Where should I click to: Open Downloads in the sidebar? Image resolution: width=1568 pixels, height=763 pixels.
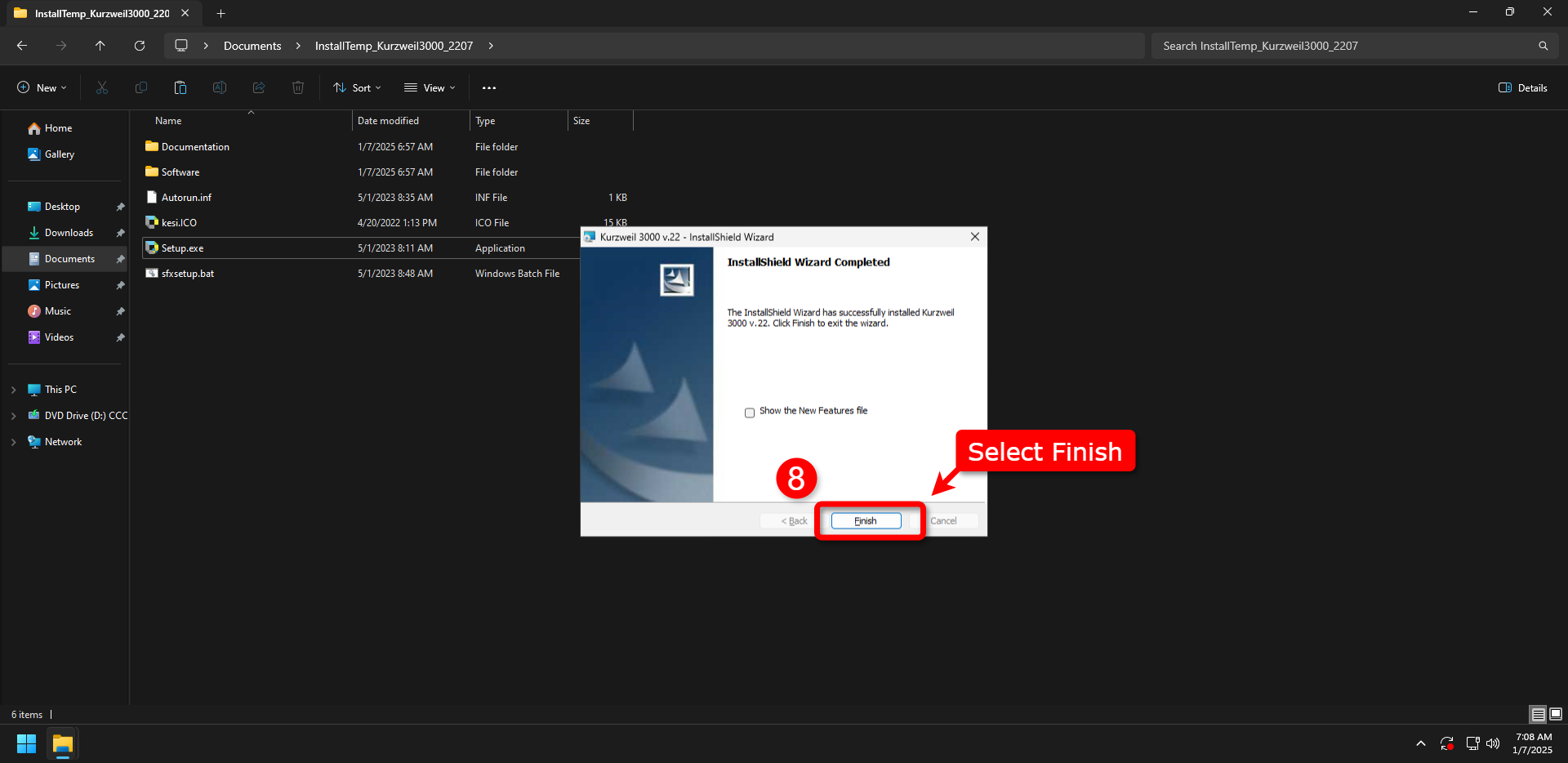tap(69, 233)
